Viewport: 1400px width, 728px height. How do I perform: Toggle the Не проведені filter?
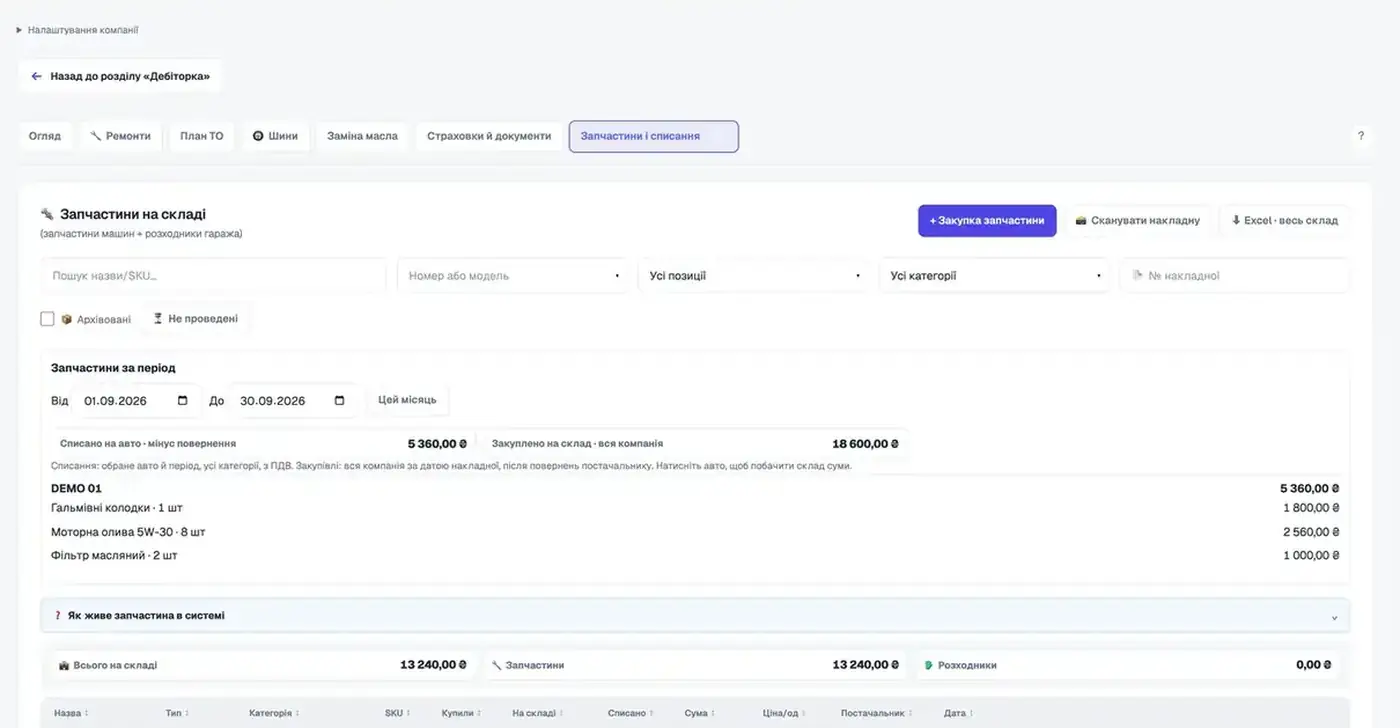(195, 319)
